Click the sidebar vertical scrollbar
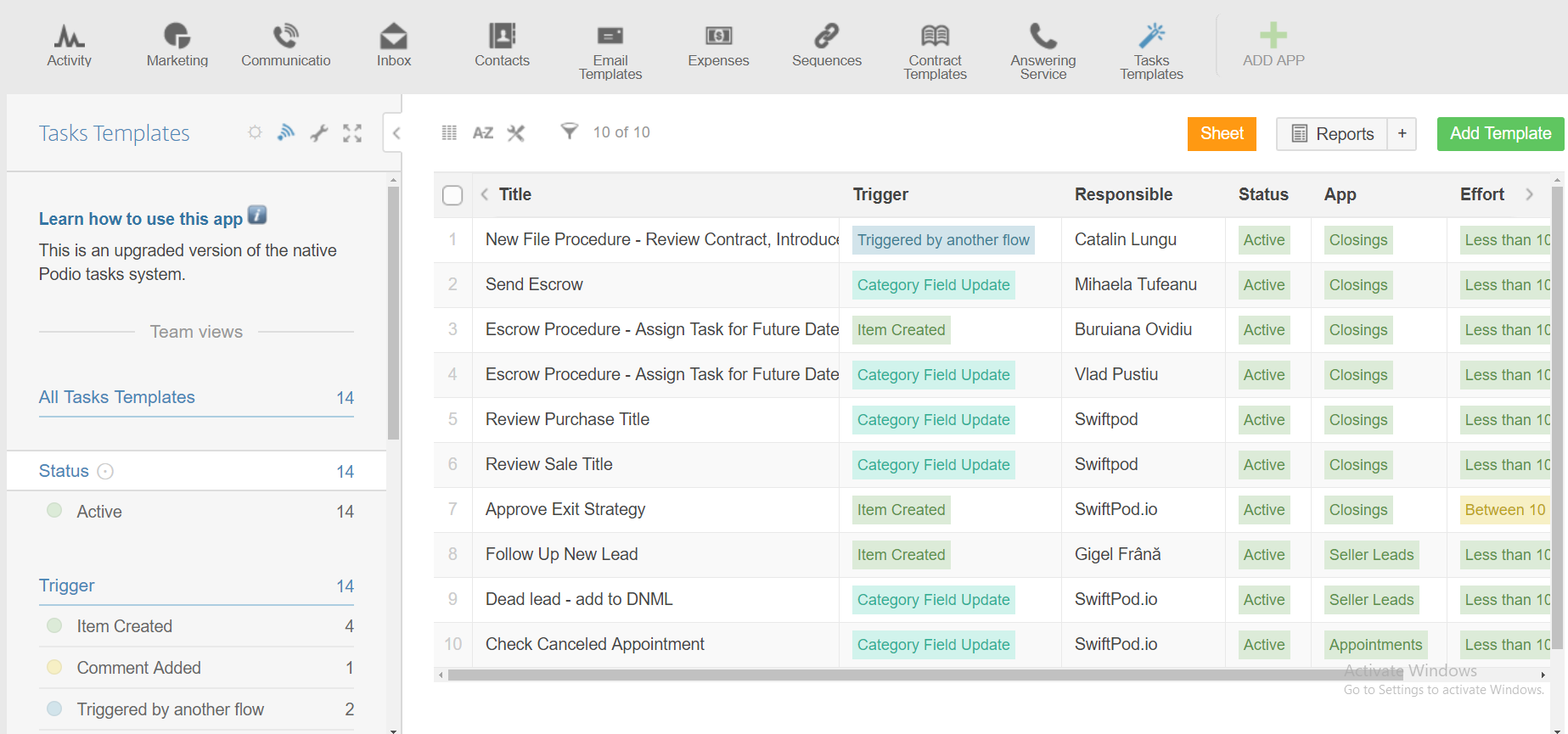 [393, 312]
